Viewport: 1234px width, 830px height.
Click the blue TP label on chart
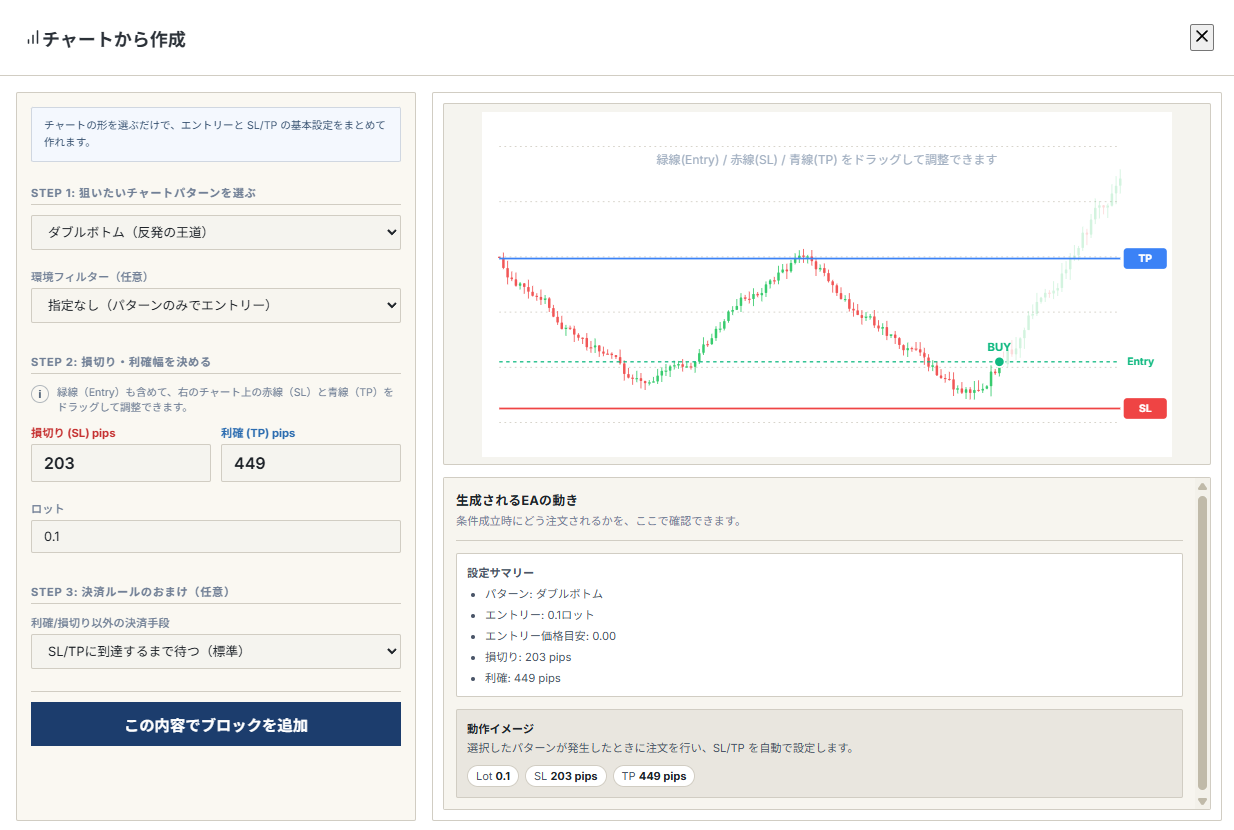click(1144, 258)
